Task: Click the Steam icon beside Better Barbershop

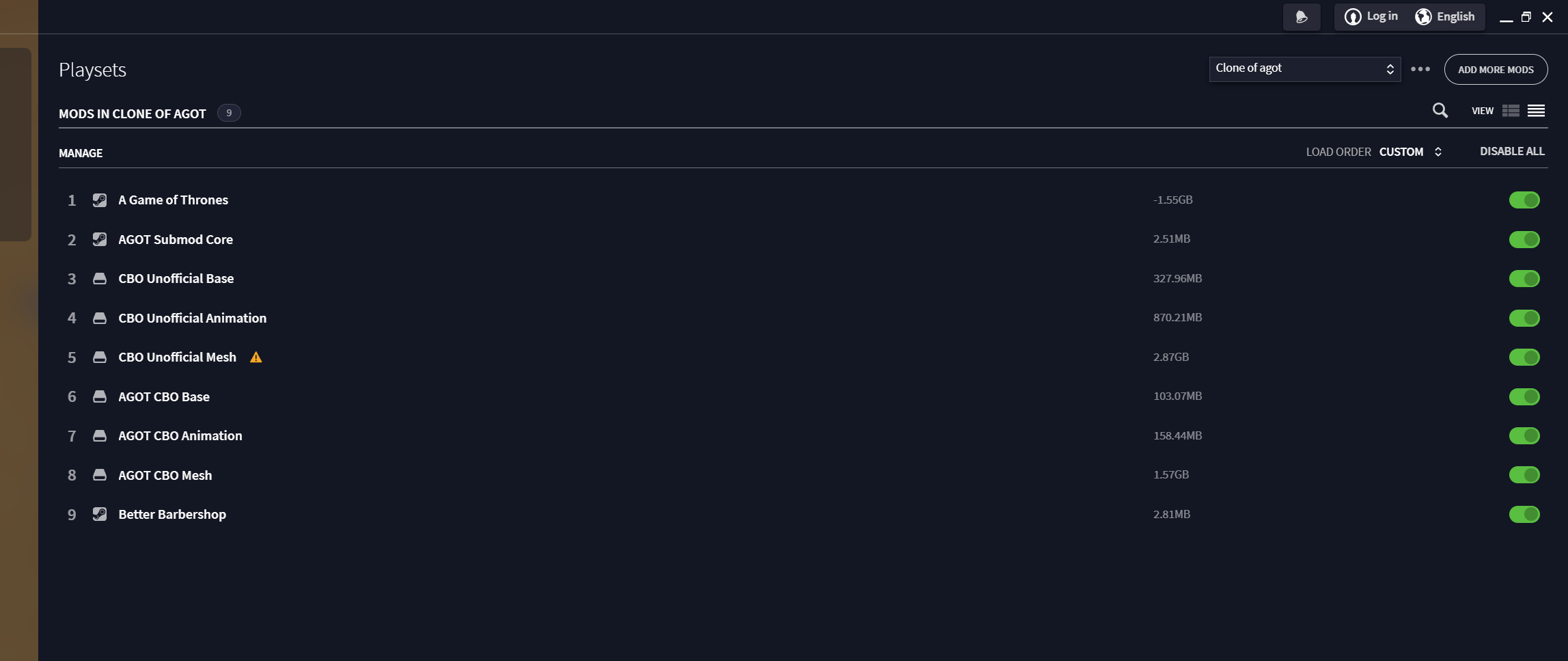Action: (100, 514)
